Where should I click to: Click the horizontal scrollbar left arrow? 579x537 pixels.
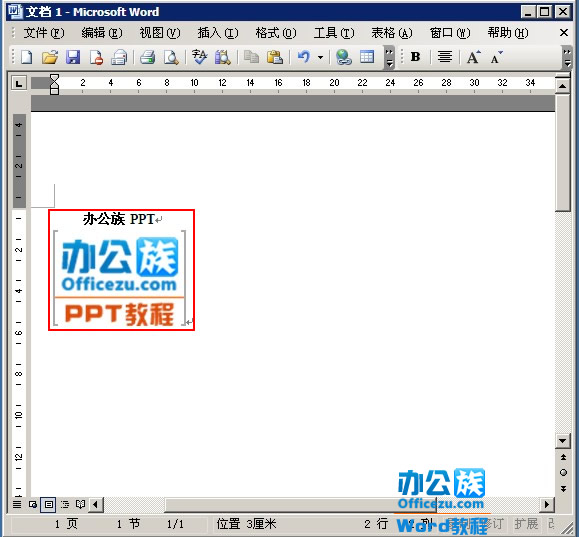[96, 504]
